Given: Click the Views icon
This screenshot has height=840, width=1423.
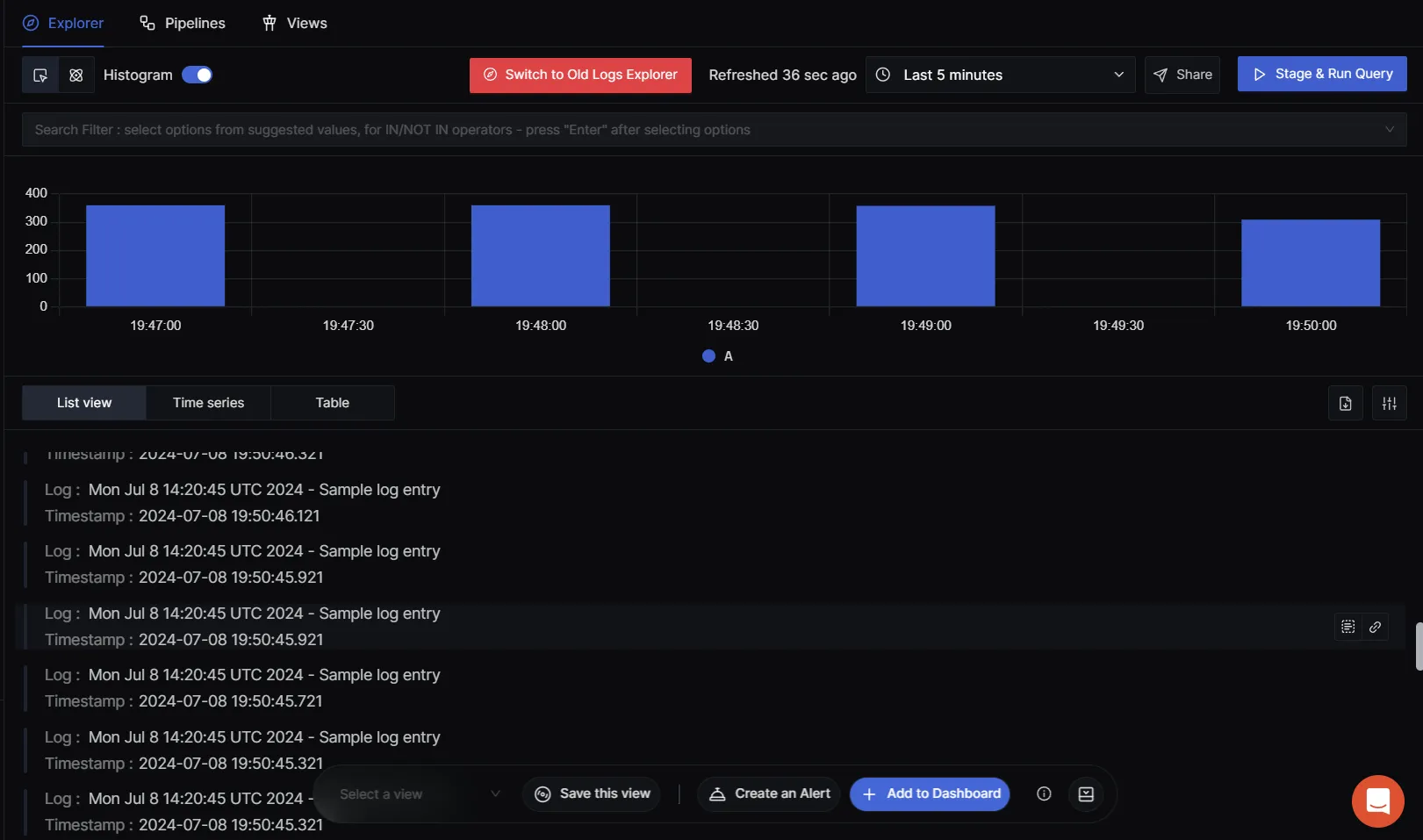Looking at the screenshot, I should point(270,23).
